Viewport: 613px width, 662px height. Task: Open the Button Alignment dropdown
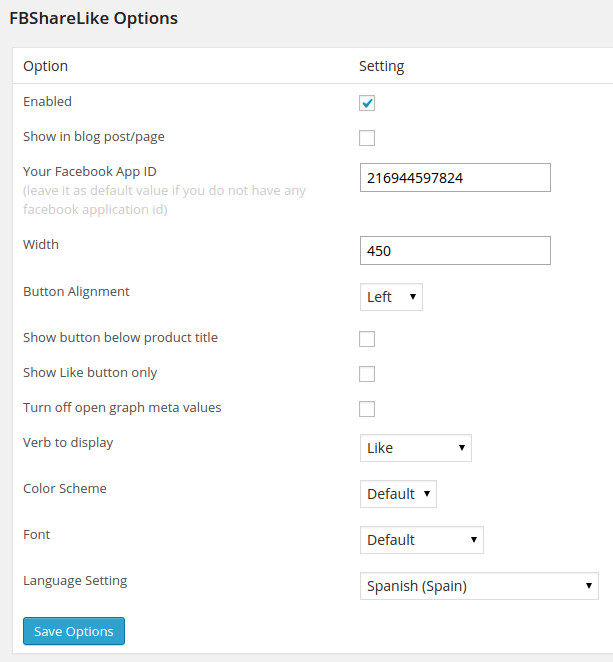click(x=391, y=297)
